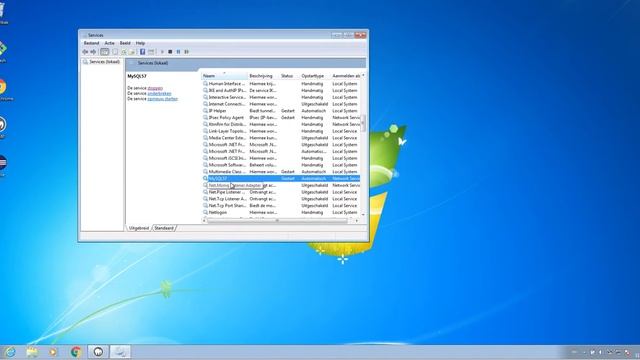
Task: Open the Help menu
Action: [140, 43]
